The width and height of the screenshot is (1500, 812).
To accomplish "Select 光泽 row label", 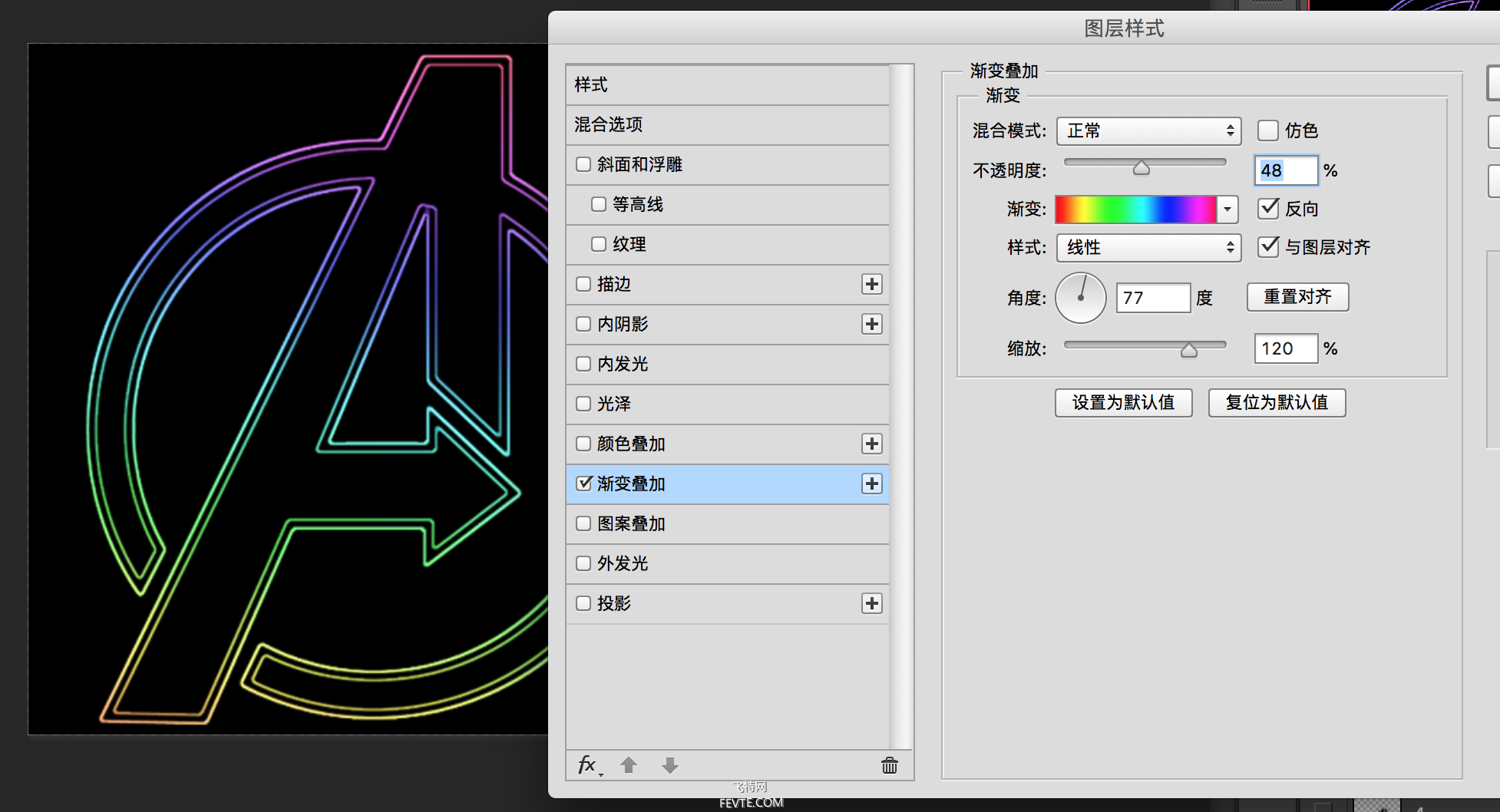I will click(x=614, y=404).
